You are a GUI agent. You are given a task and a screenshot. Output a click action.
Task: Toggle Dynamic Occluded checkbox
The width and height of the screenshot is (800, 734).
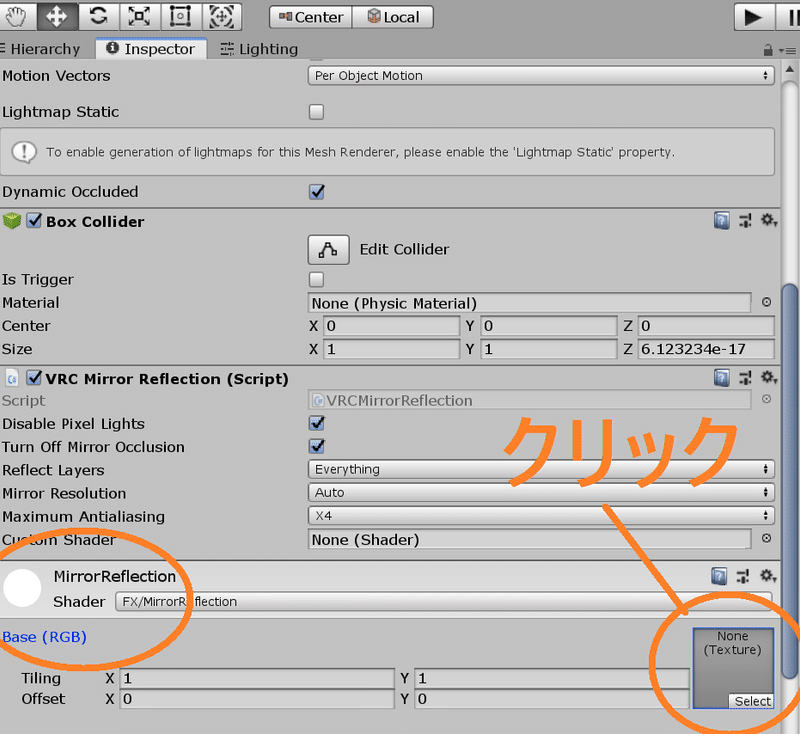[x=316, y=192]
